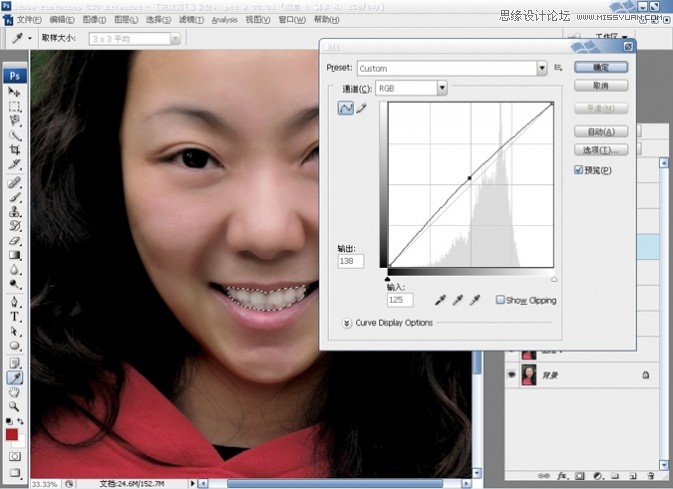Expand Curve Display Options

[346, 323]
